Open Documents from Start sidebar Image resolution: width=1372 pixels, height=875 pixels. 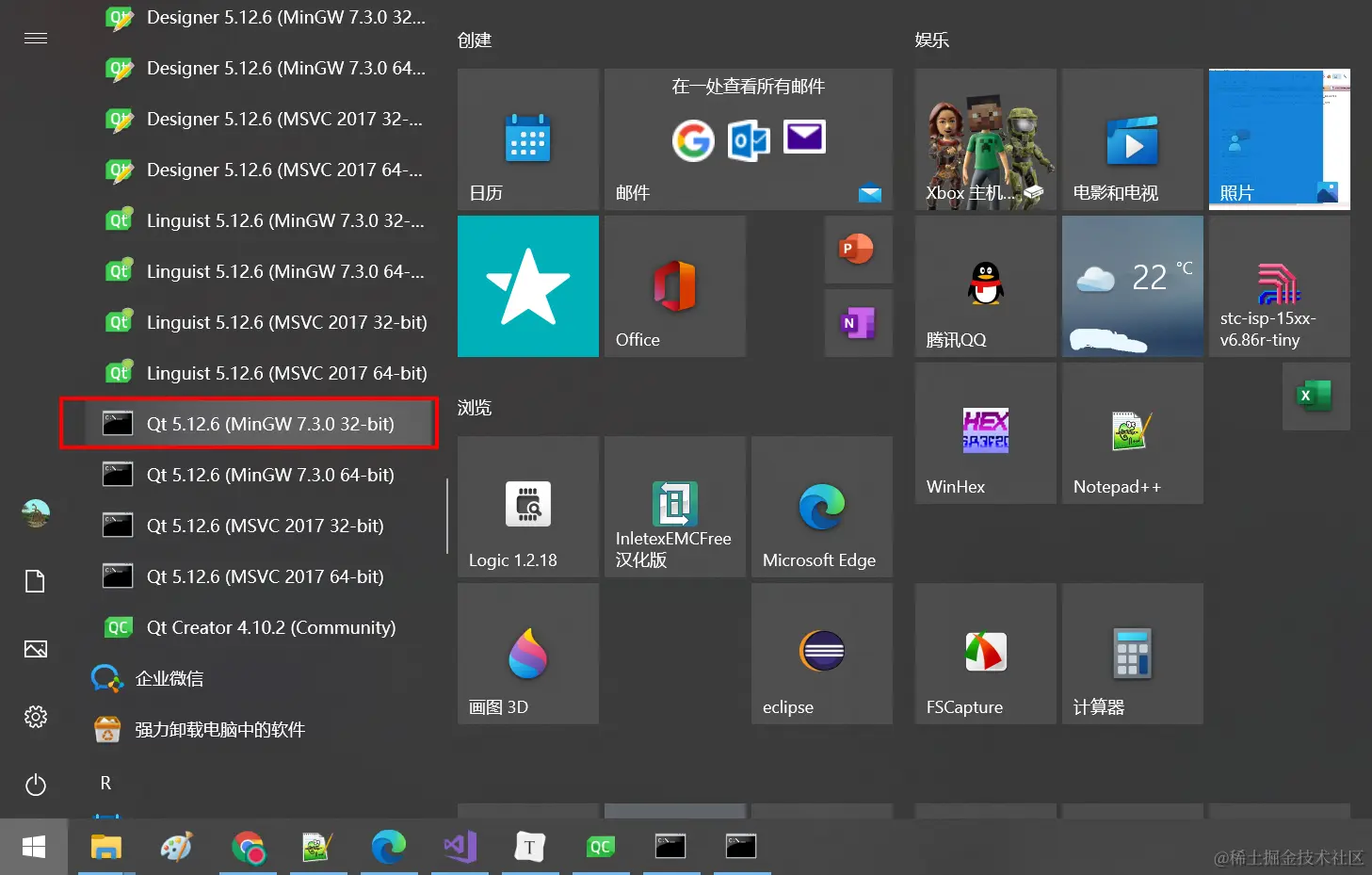tap(36, 581)
